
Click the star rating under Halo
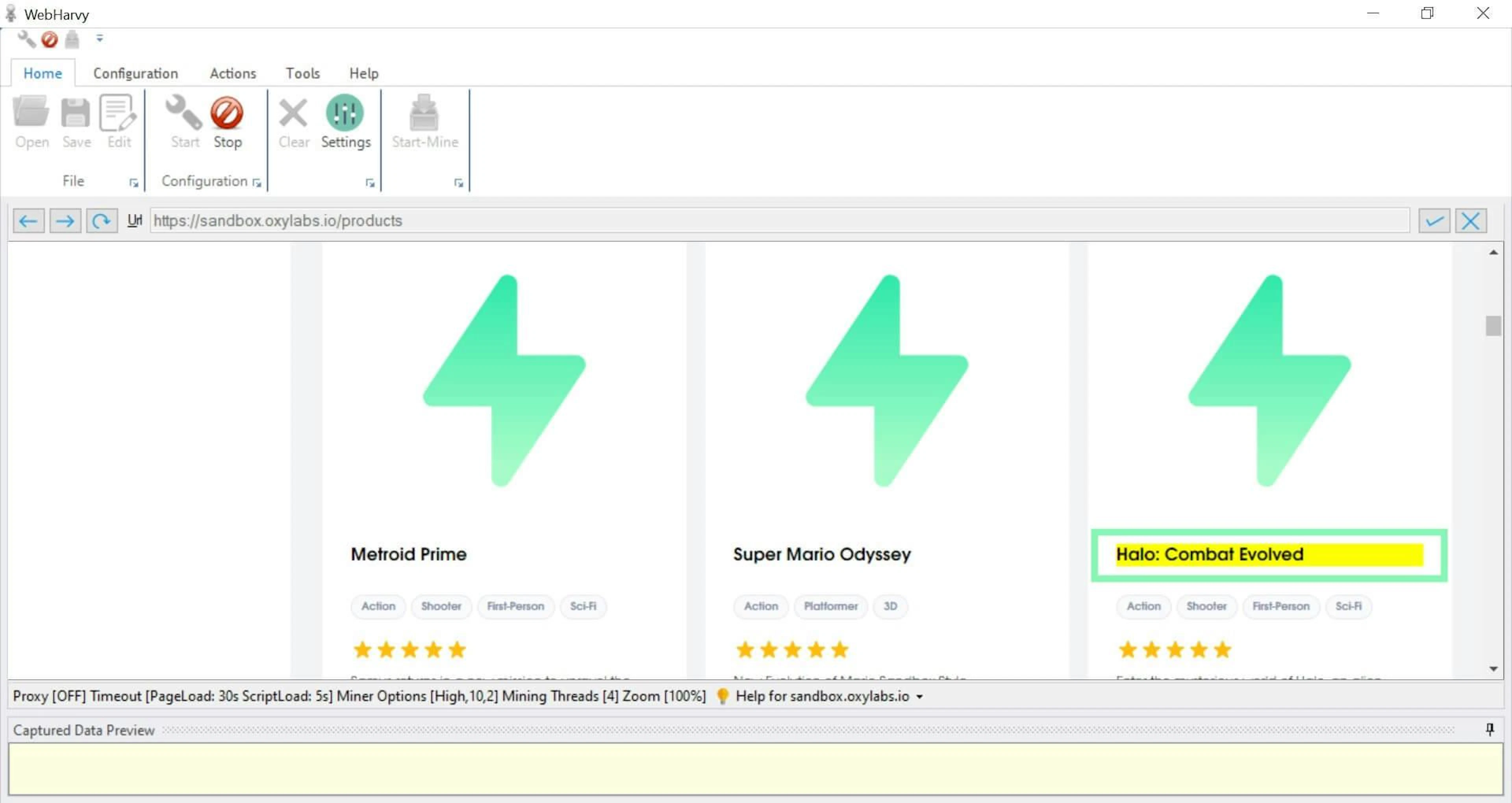pos(1175,650)
